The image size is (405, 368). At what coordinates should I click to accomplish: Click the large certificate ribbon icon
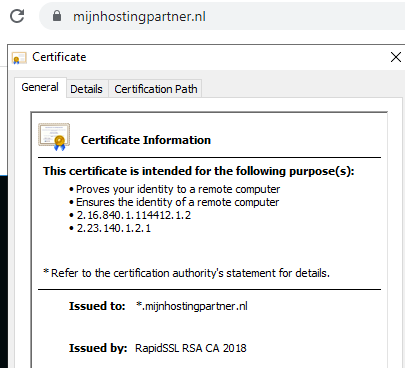tap(54, 137)
